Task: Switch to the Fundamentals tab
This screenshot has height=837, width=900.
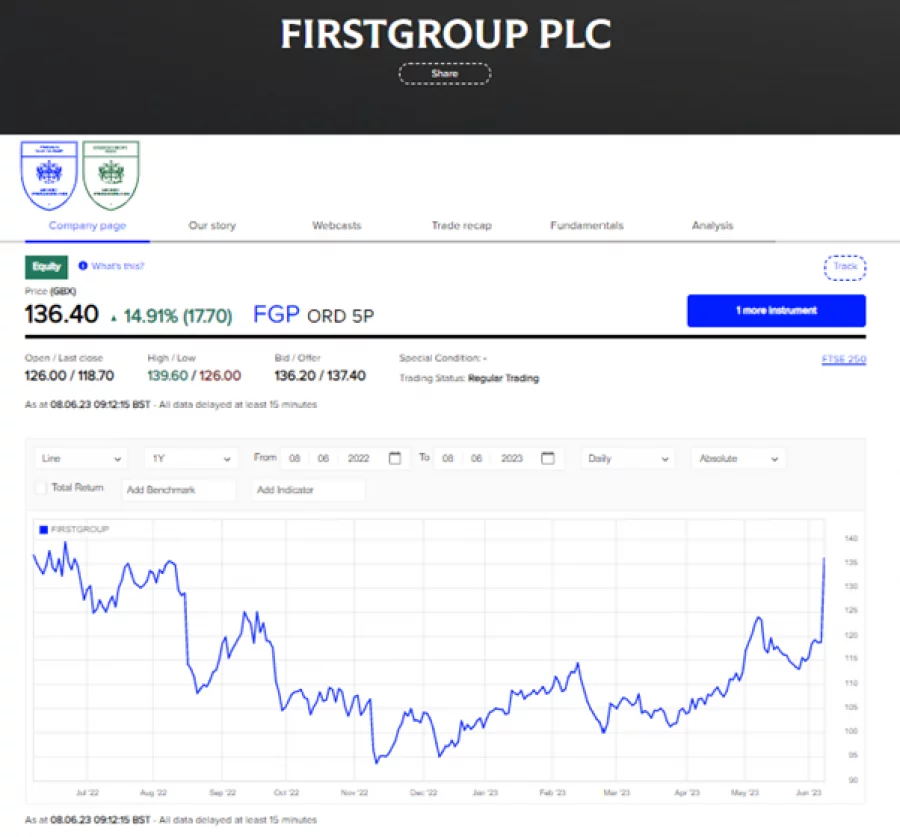Action: (585, 226)
